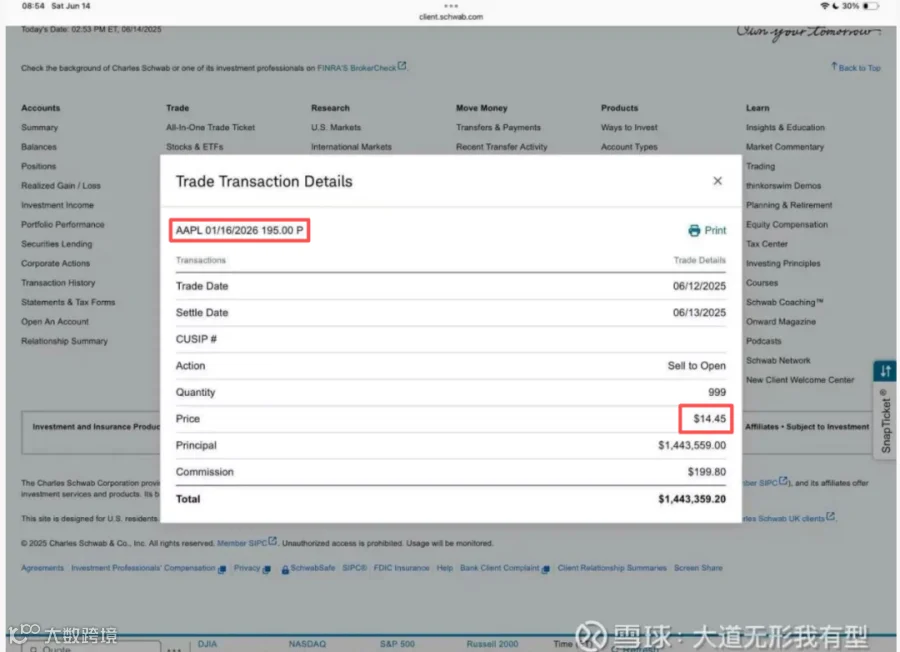Select the AAPL 01/16/2026 195.00 P symbol text
The image size is (900, 652).
(239, 231)
